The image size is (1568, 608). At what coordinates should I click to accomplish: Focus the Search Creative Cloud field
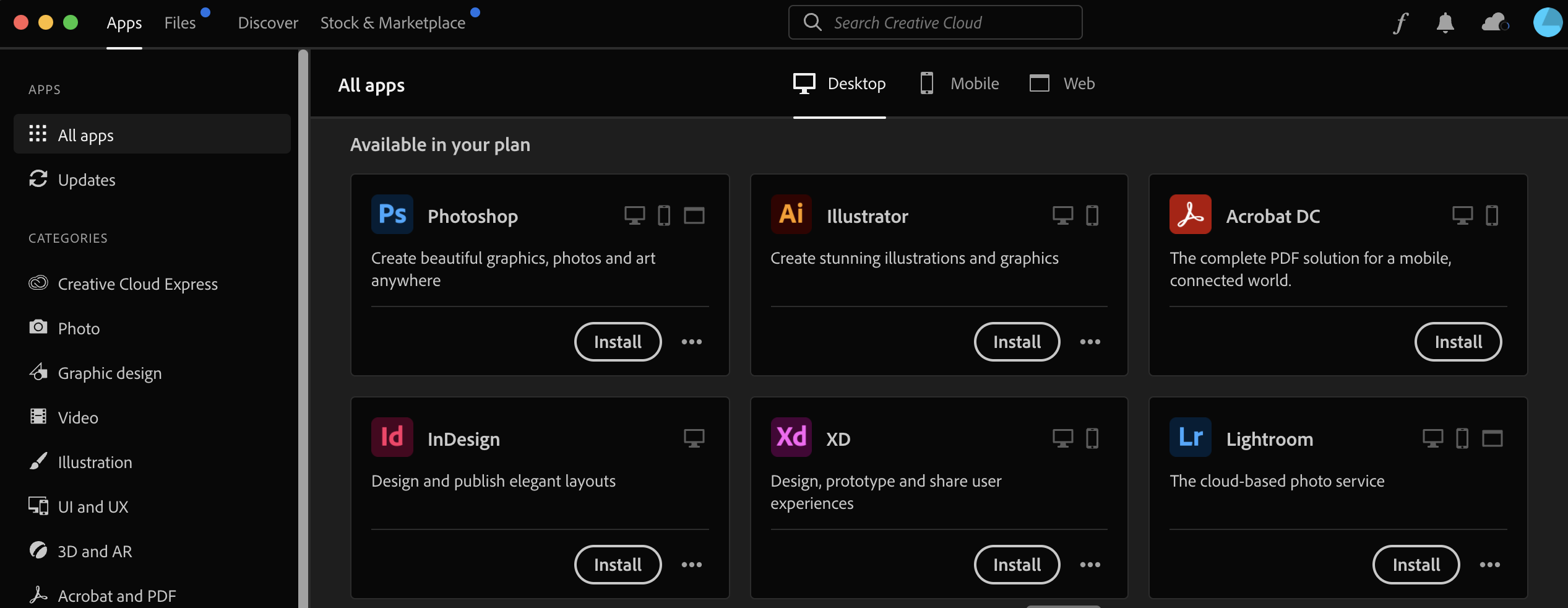[x=935, y=22]
